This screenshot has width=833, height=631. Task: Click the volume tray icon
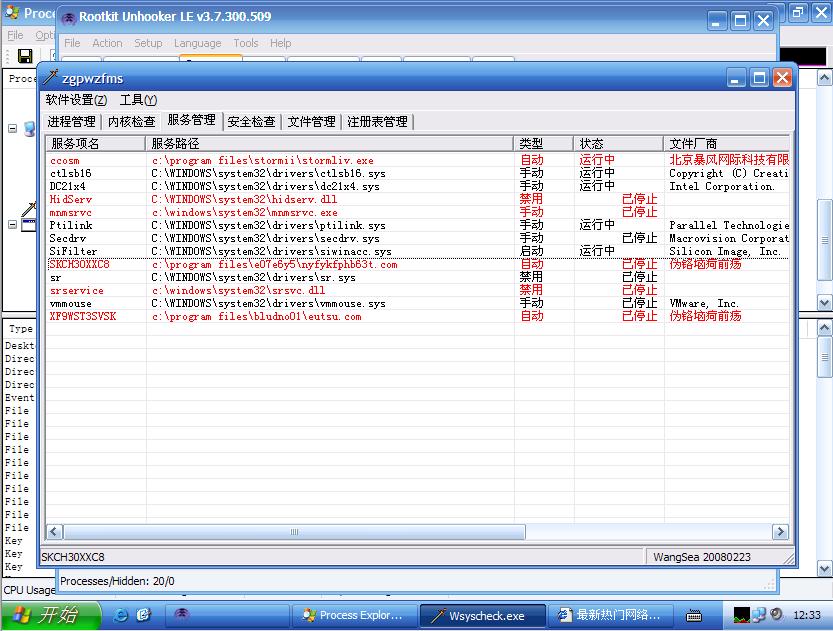pos(776,615)
